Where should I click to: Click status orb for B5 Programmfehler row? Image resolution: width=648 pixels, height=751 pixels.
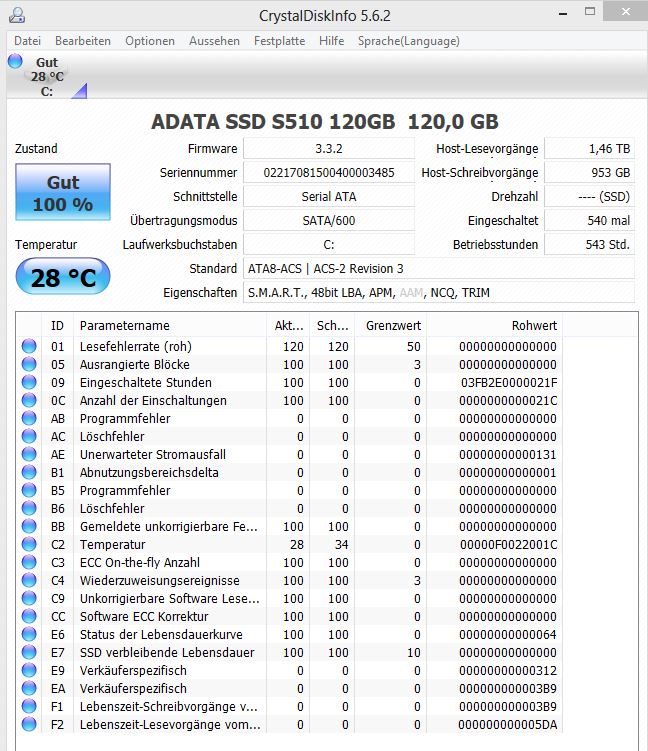tap(29, 490)
